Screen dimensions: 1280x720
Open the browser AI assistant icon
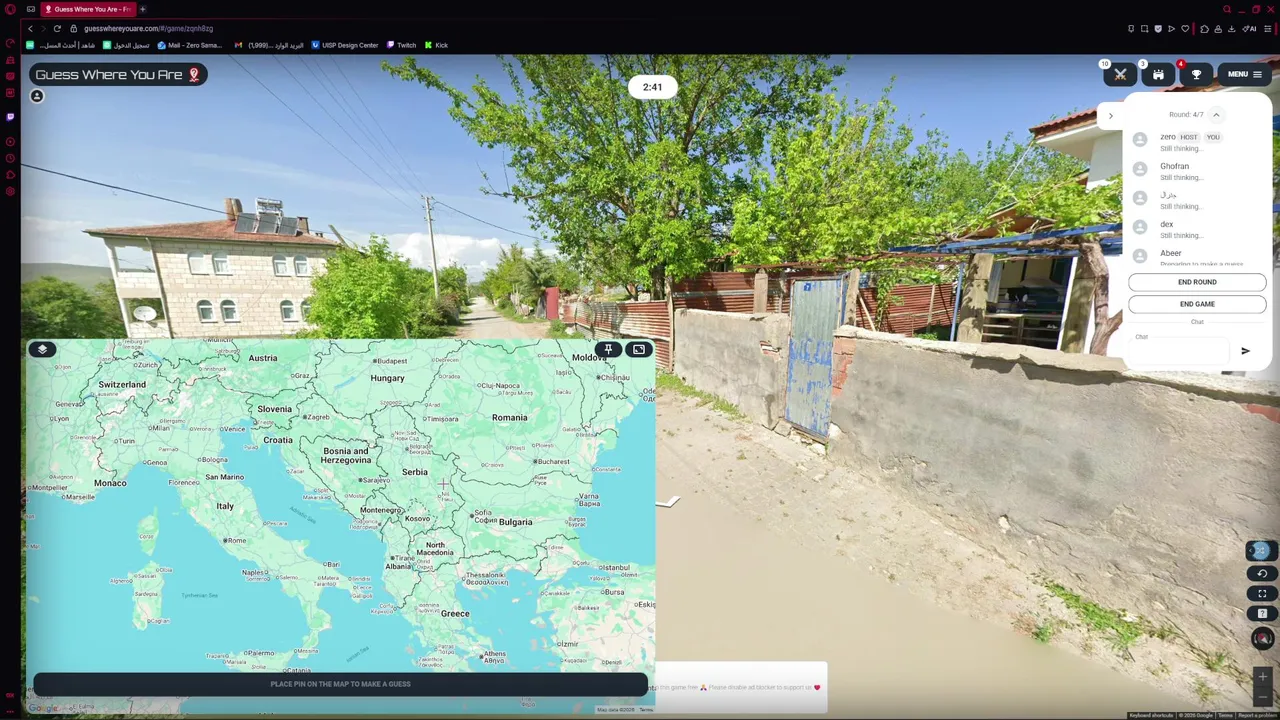tap(1250, 29)
